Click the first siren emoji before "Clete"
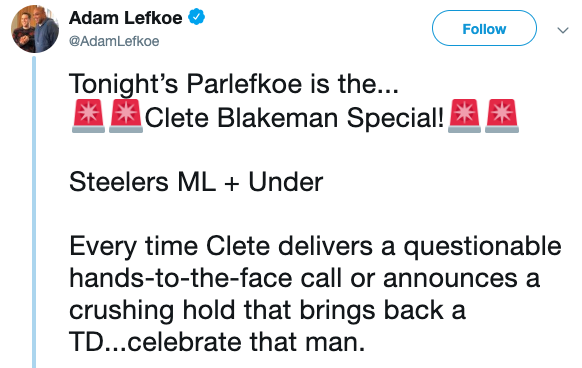582x368 pixels. (88, 116)
